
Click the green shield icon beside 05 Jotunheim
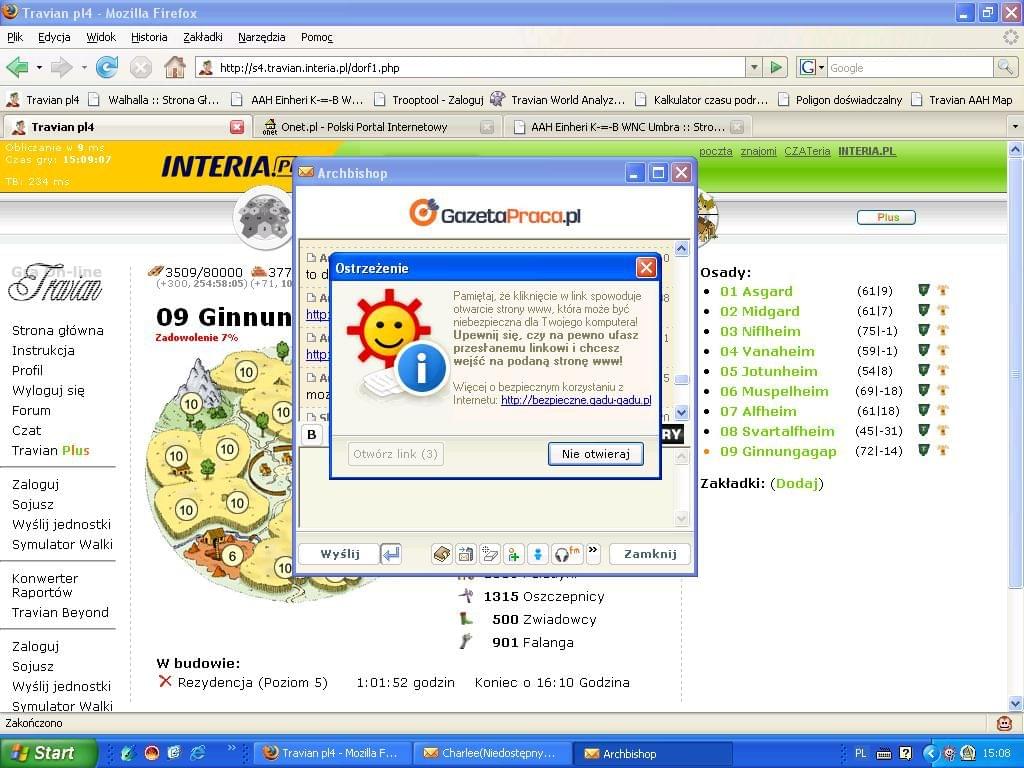[x=923, y=370]
